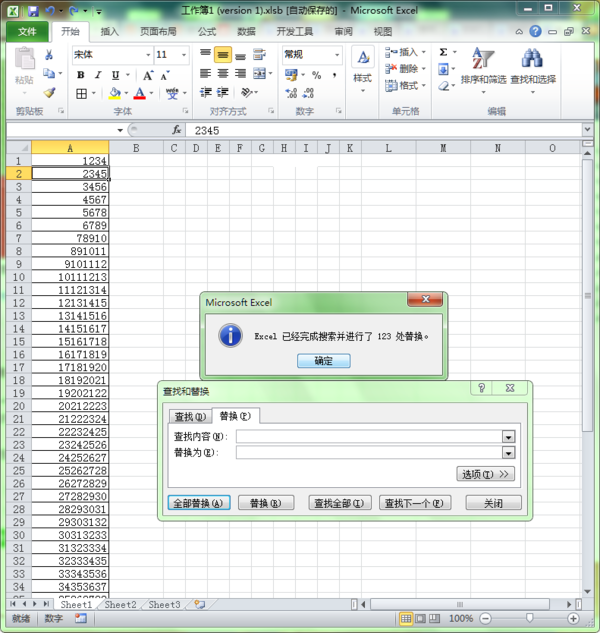The height and width of the screenshot is (633, 600).
Task: Expand the Delete (删除) cells dropdown
Action: (x=424, y=69)
